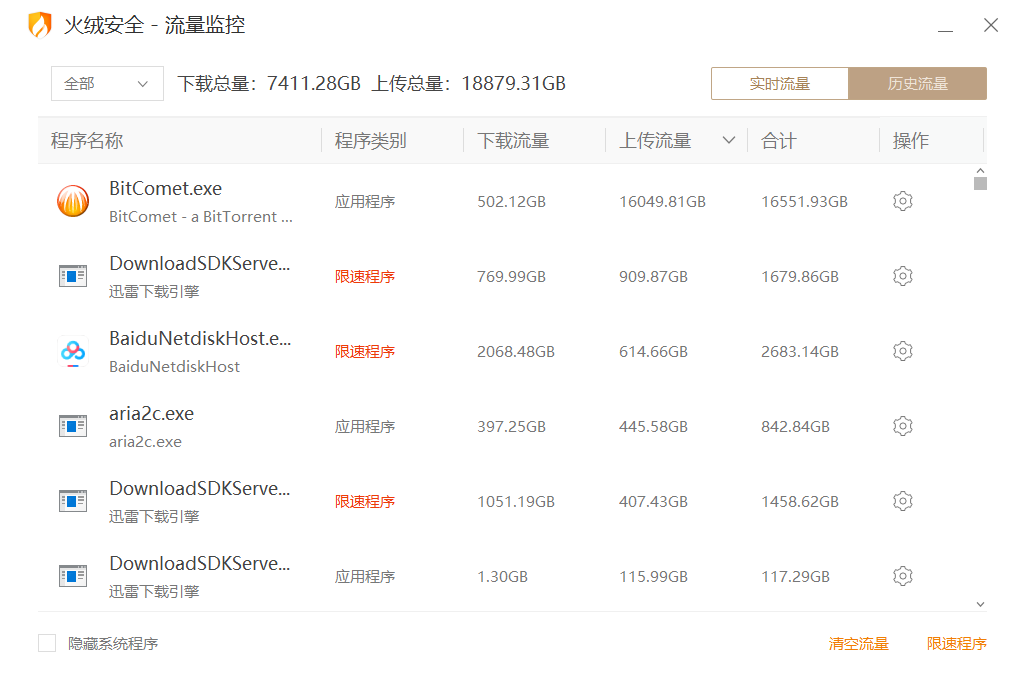The image size is (1025, 675).
Task: Open settings gear for BitComet.exe row
Action: click(x=902, y=201)
